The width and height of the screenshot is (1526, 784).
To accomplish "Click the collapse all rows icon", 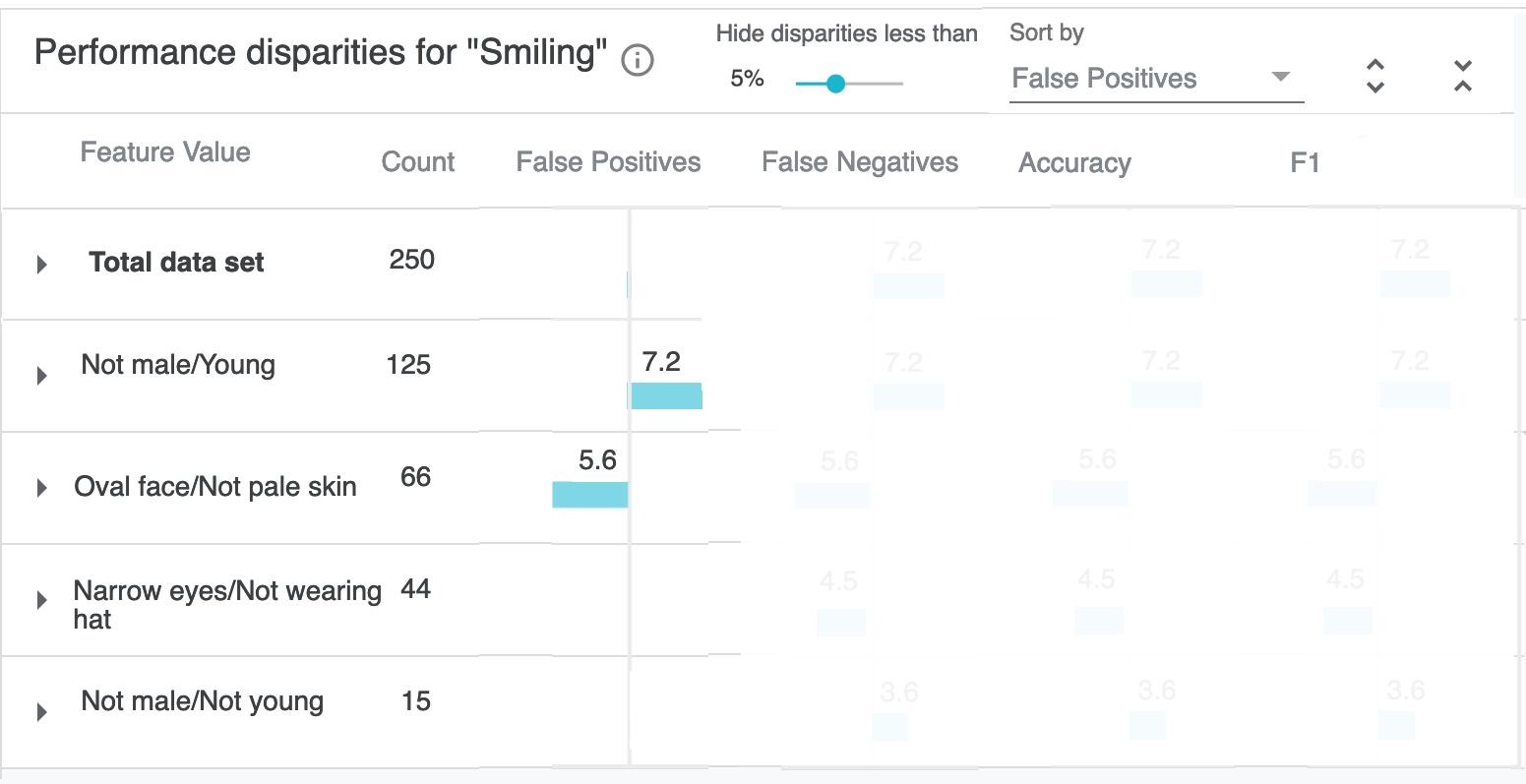I will tap(1462, 76).
